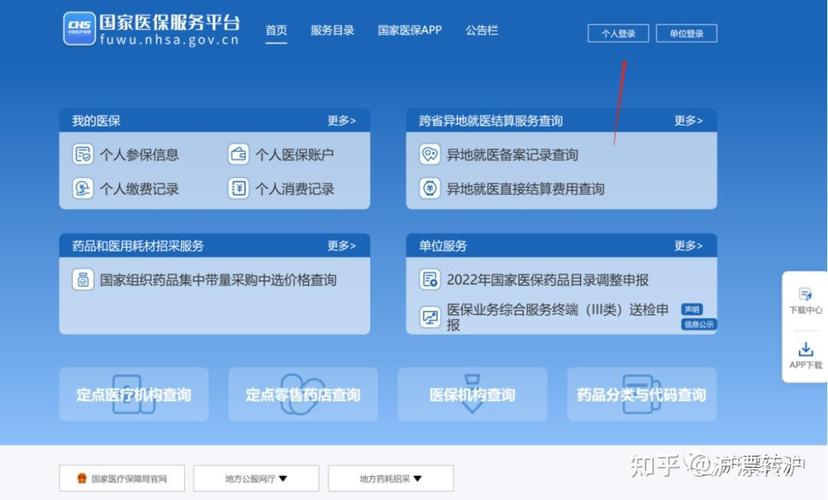Image resolution: width=828 pixels, height=500 pixels.
Task: Open 定点医疗机构查询 card
Action: point(134,394)
